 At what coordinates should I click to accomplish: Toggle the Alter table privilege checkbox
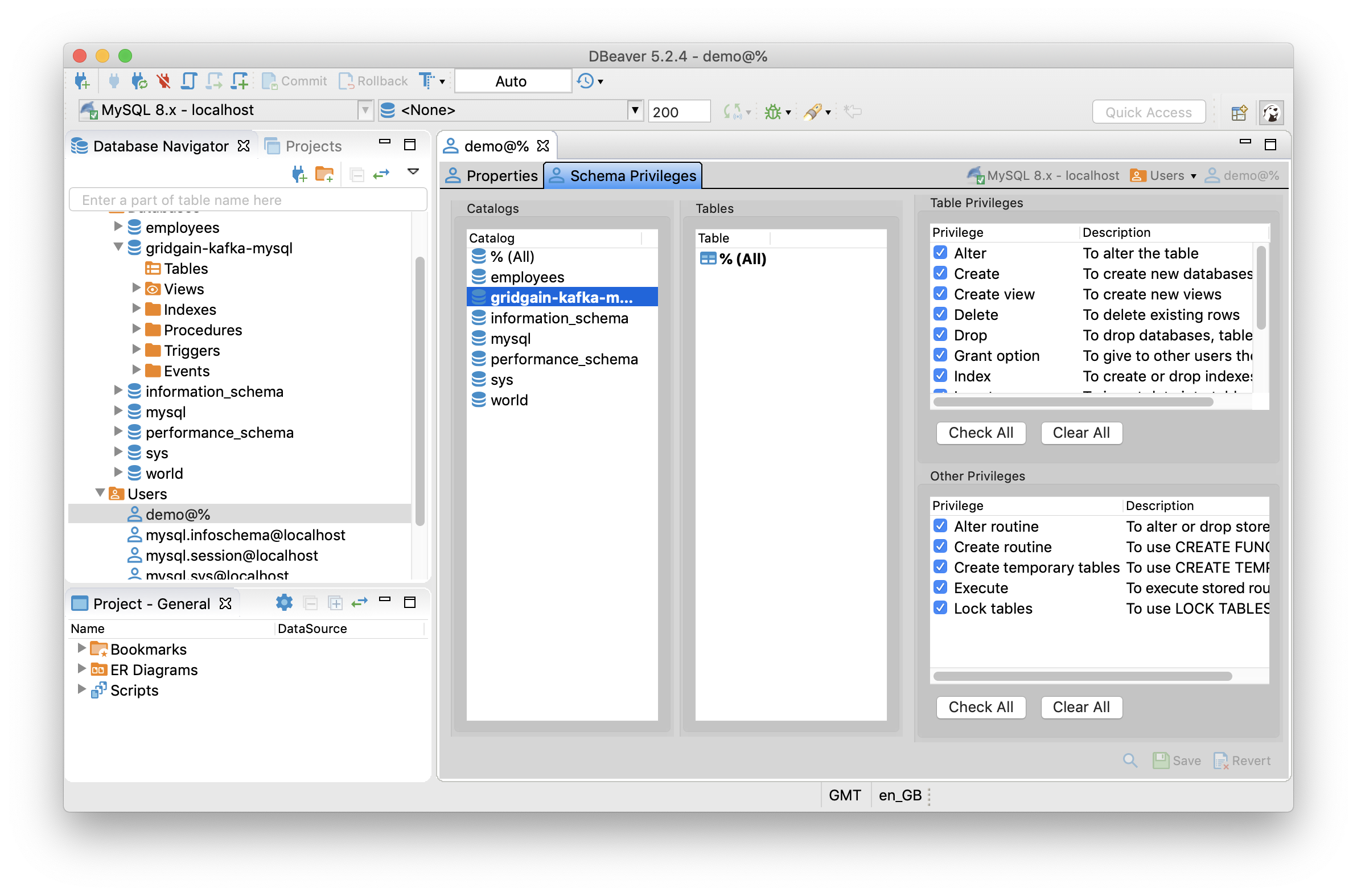tap(941, 253)
